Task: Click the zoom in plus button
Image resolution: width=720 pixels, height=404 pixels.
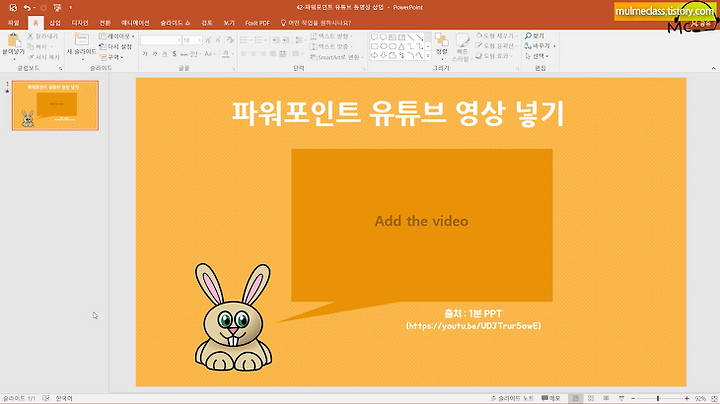Action: point(686,398)
